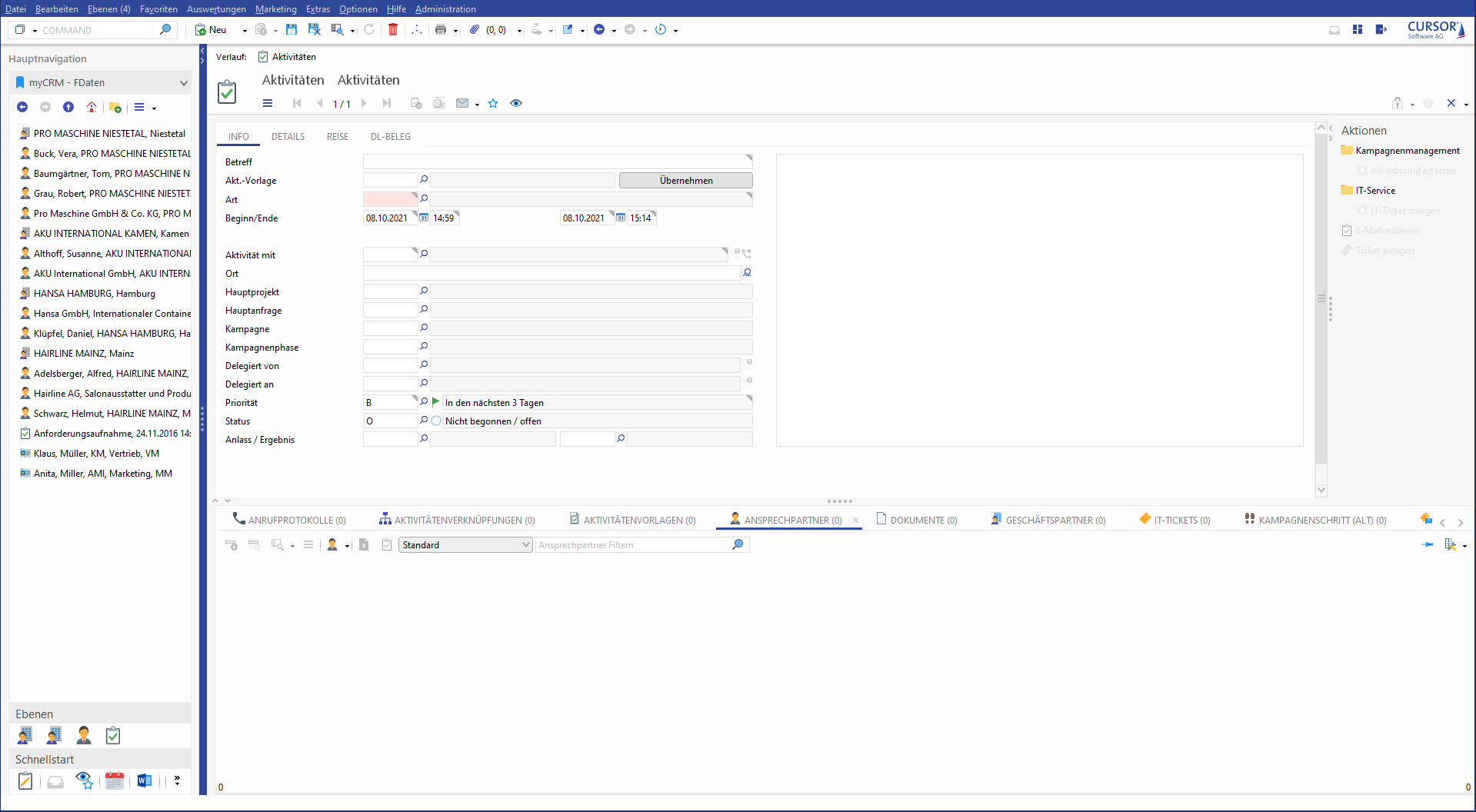
Task: Save record with the floppy disk icon
Action: 292,30
